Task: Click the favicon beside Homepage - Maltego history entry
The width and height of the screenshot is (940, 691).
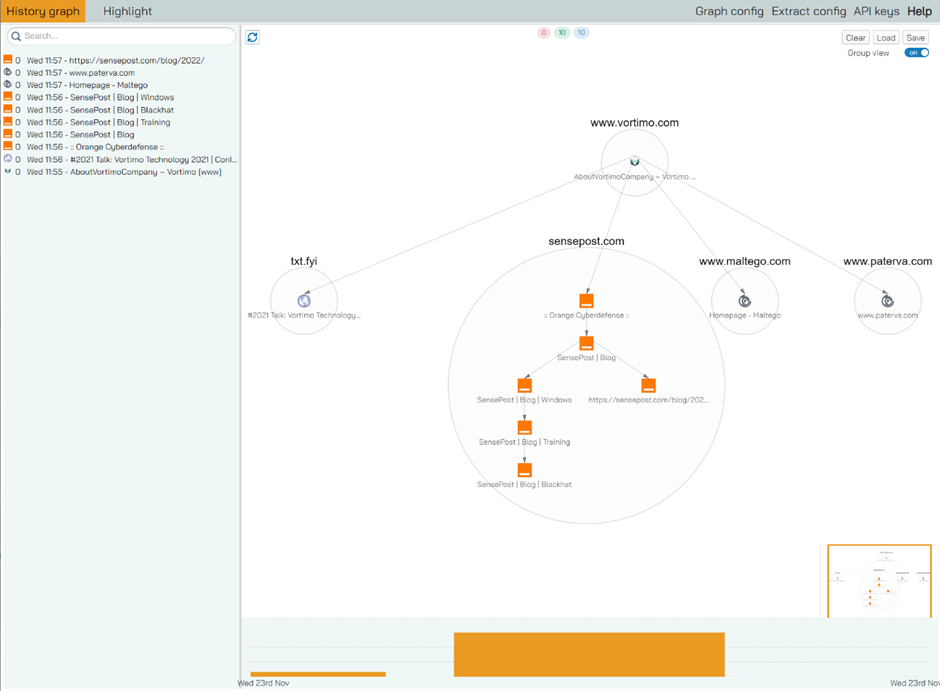Action: pyautogui.click(x=8, y=85)
